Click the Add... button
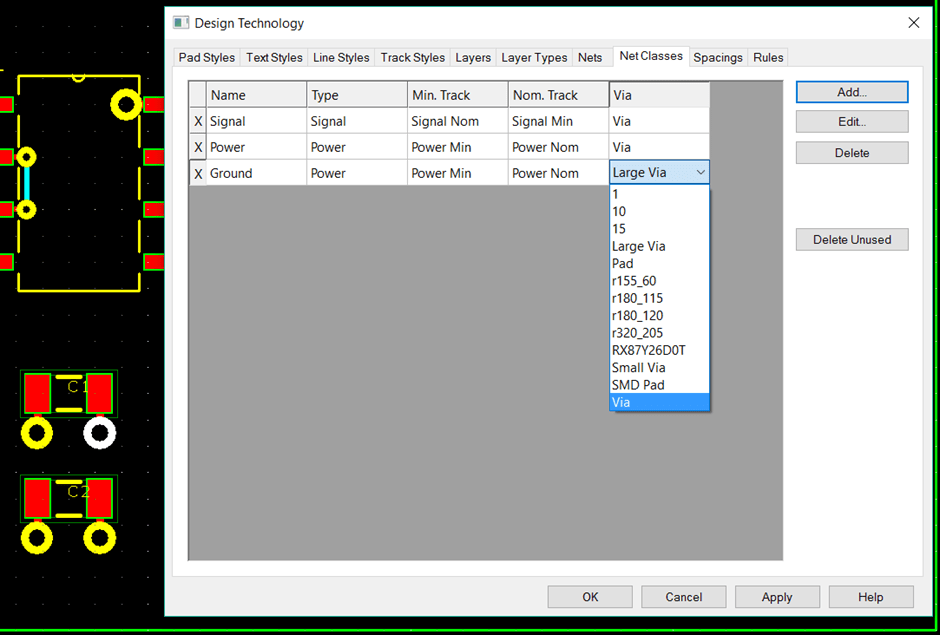This screenshot has width=940, height=635. [852, 92]
